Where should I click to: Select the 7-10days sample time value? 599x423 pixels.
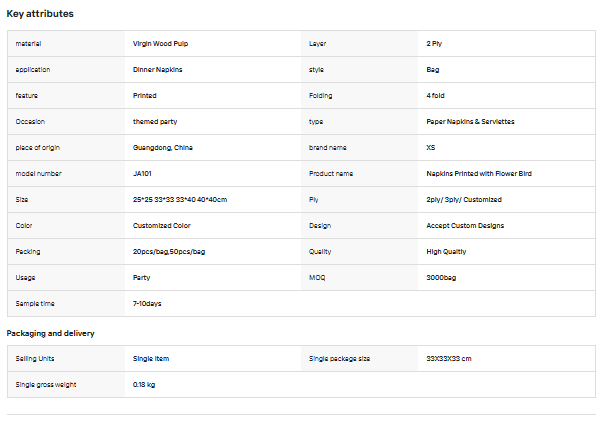pyautogui.click(x=147, y=303)
